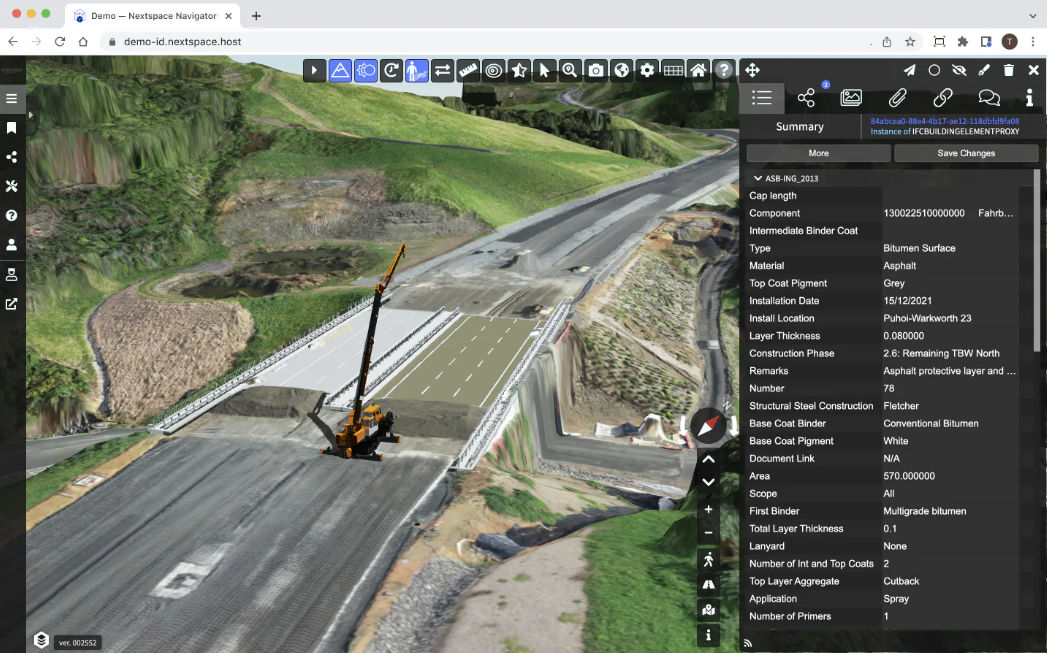The width and height of the screenshot is (1047, 653).
Task: Open the hamburger menu in left sidebar
Action: coord(12,99)
